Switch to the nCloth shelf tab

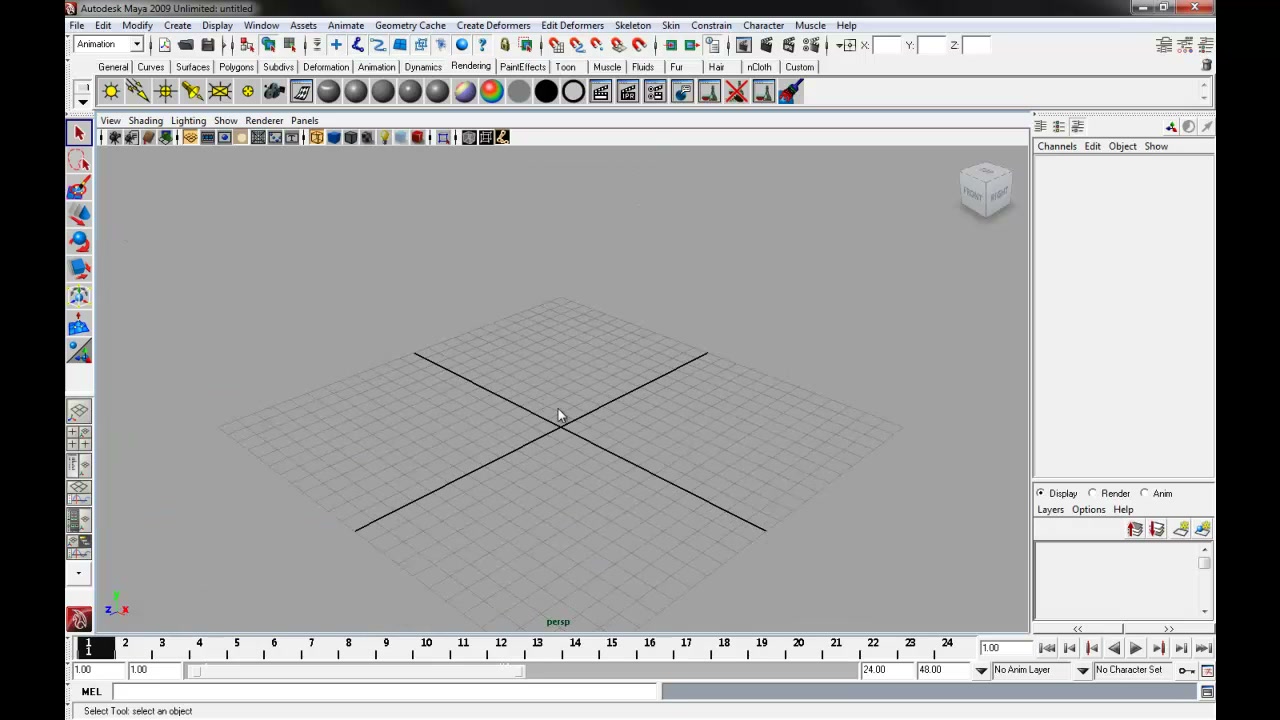click(x=759, y=67)
